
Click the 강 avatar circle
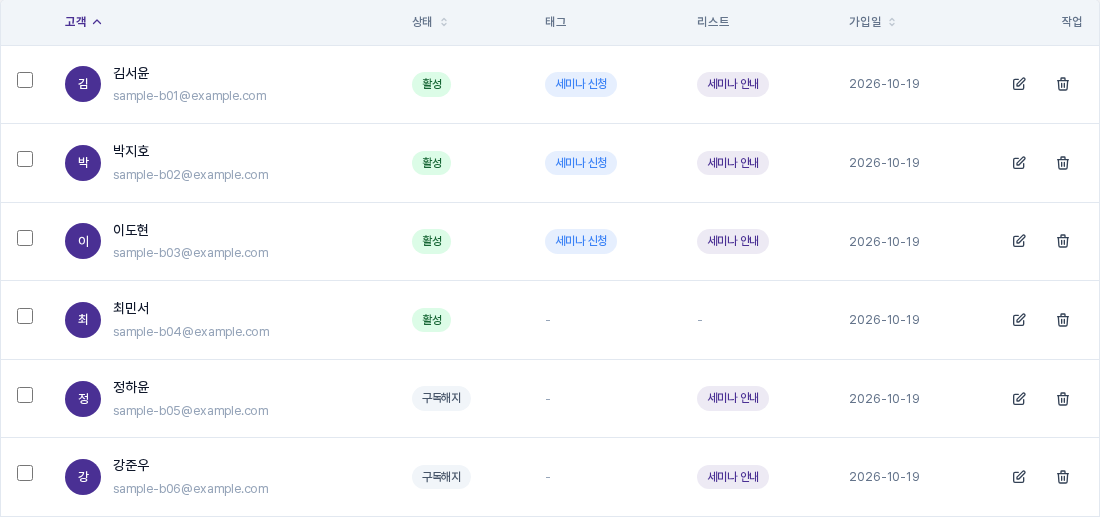[83, 477]
